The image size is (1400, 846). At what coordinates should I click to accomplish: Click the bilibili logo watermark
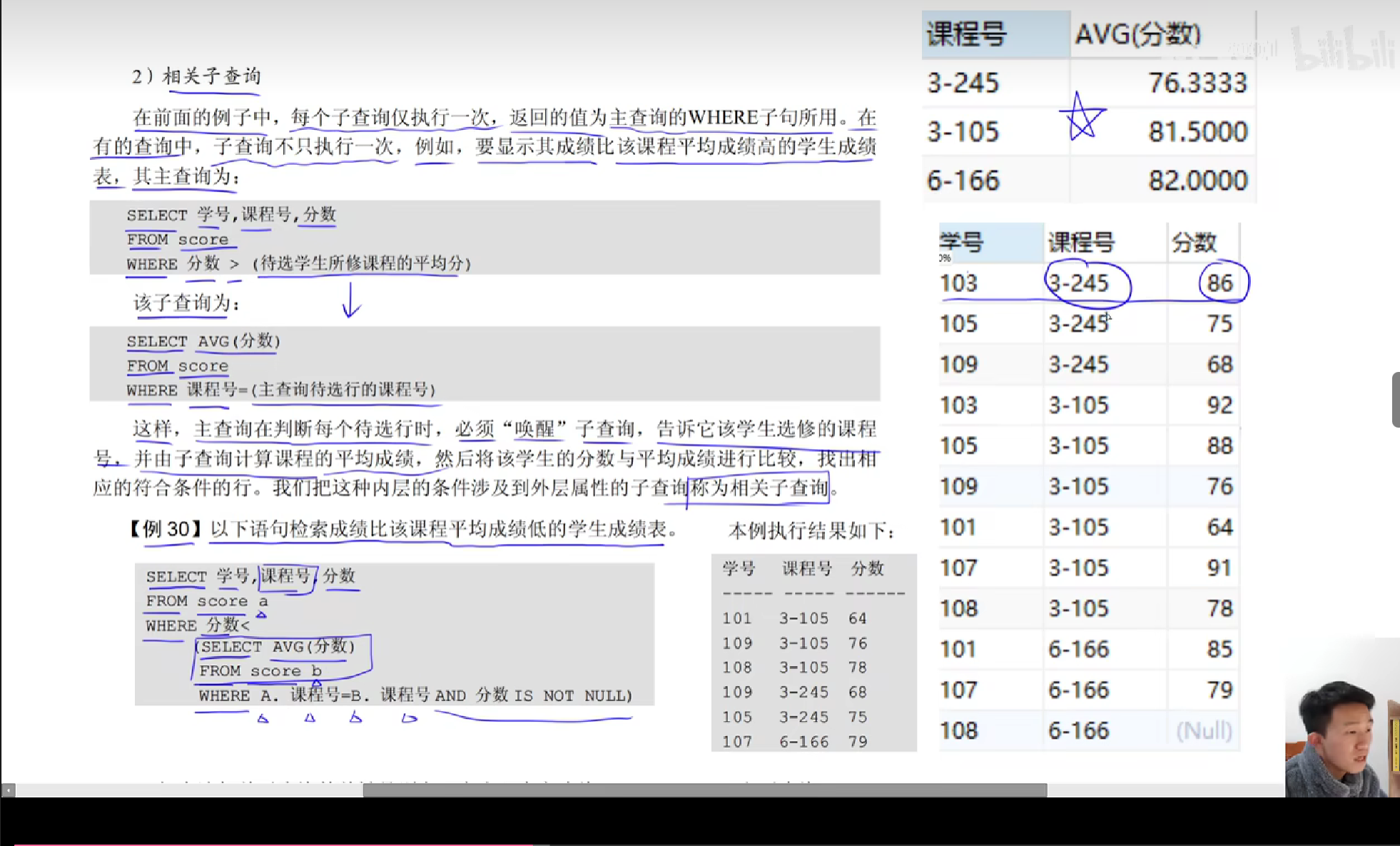tap(1343, 49)
